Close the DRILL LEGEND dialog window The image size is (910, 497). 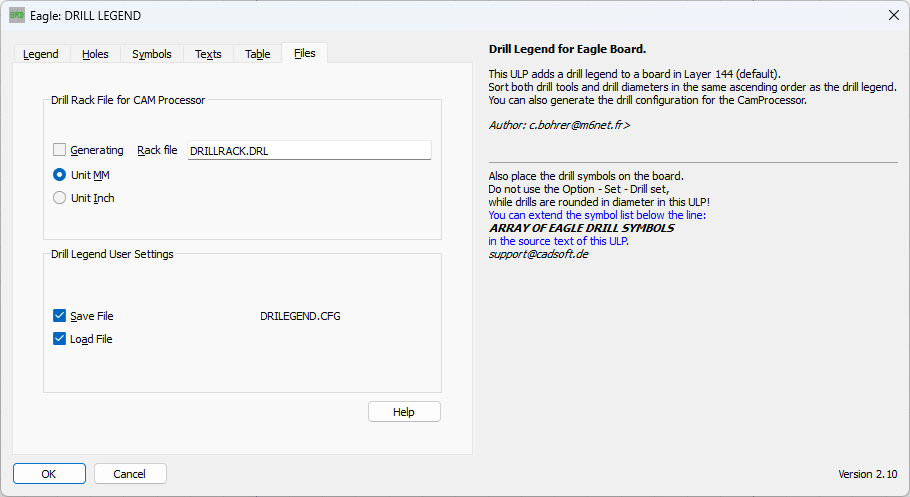[893, 15]
